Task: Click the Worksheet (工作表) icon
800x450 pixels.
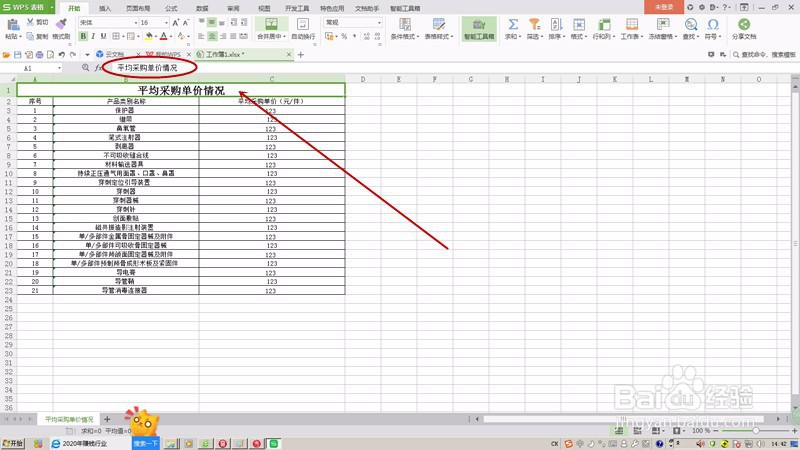Action: coord(632,24)
